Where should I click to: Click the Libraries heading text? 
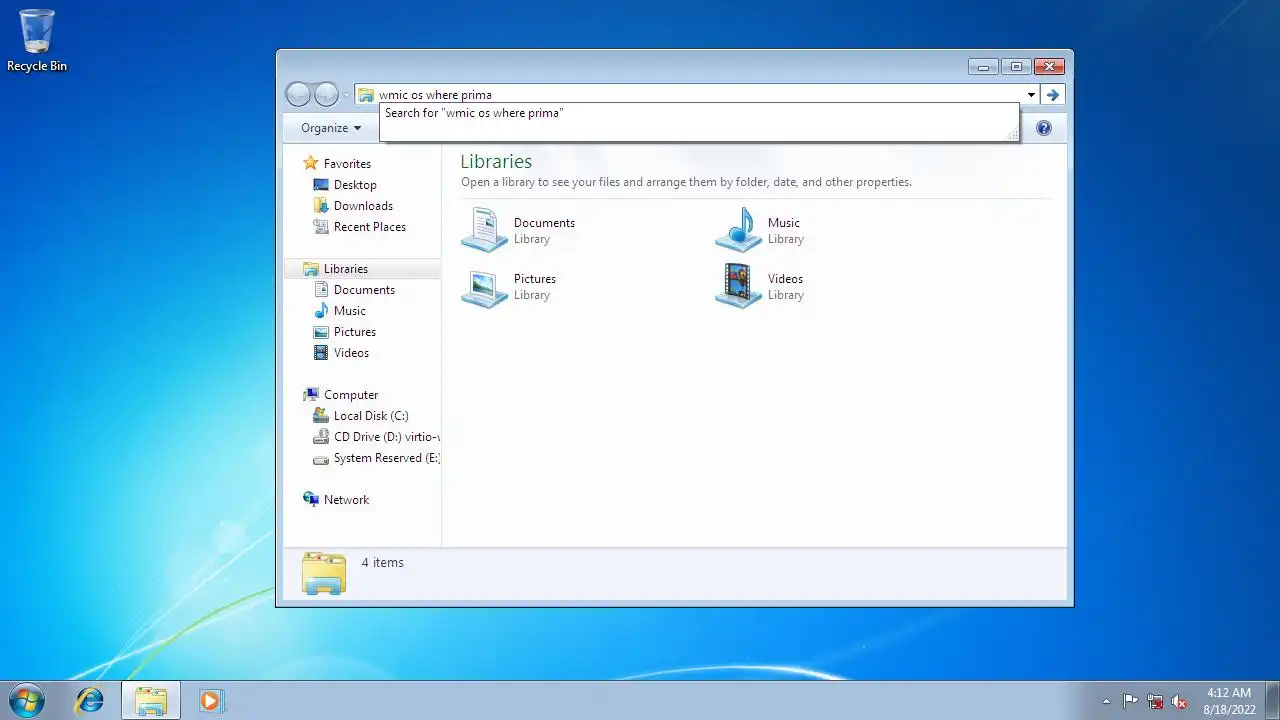[496, 161]
